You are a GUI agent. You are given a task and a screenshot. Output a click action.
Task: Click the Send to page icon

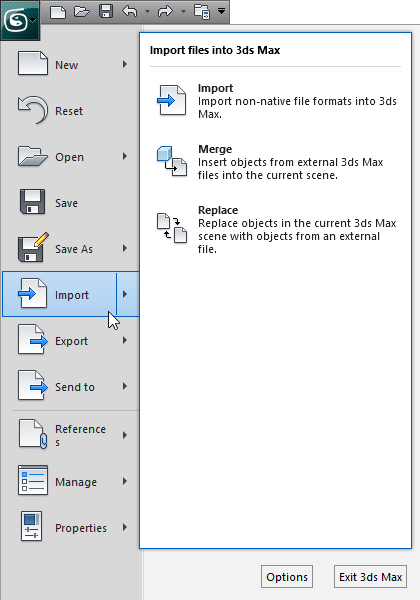point(33,385)
